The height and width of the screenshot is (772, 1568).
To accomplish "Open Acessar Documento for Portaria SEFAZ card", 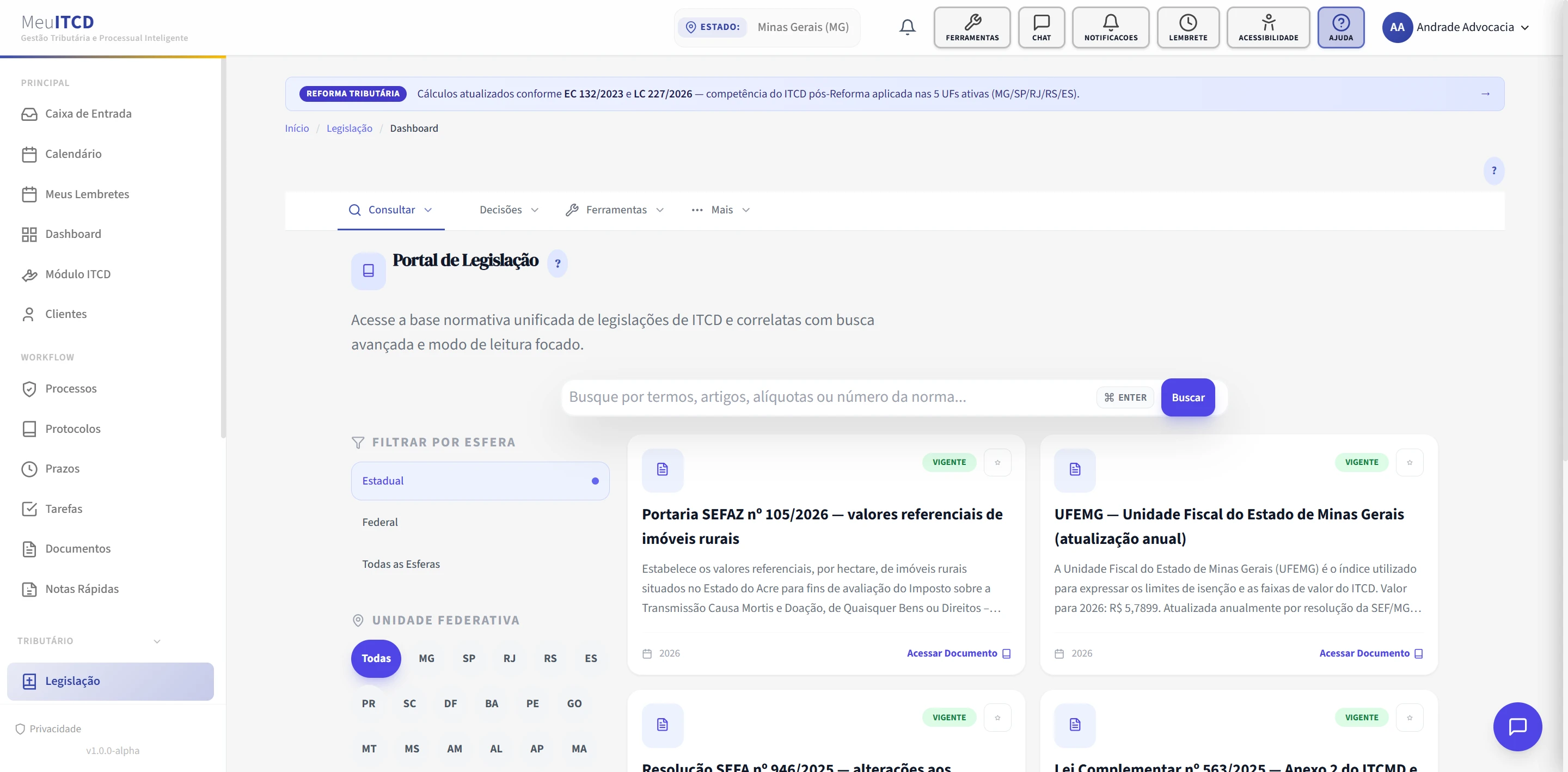I will click(959, 653).
